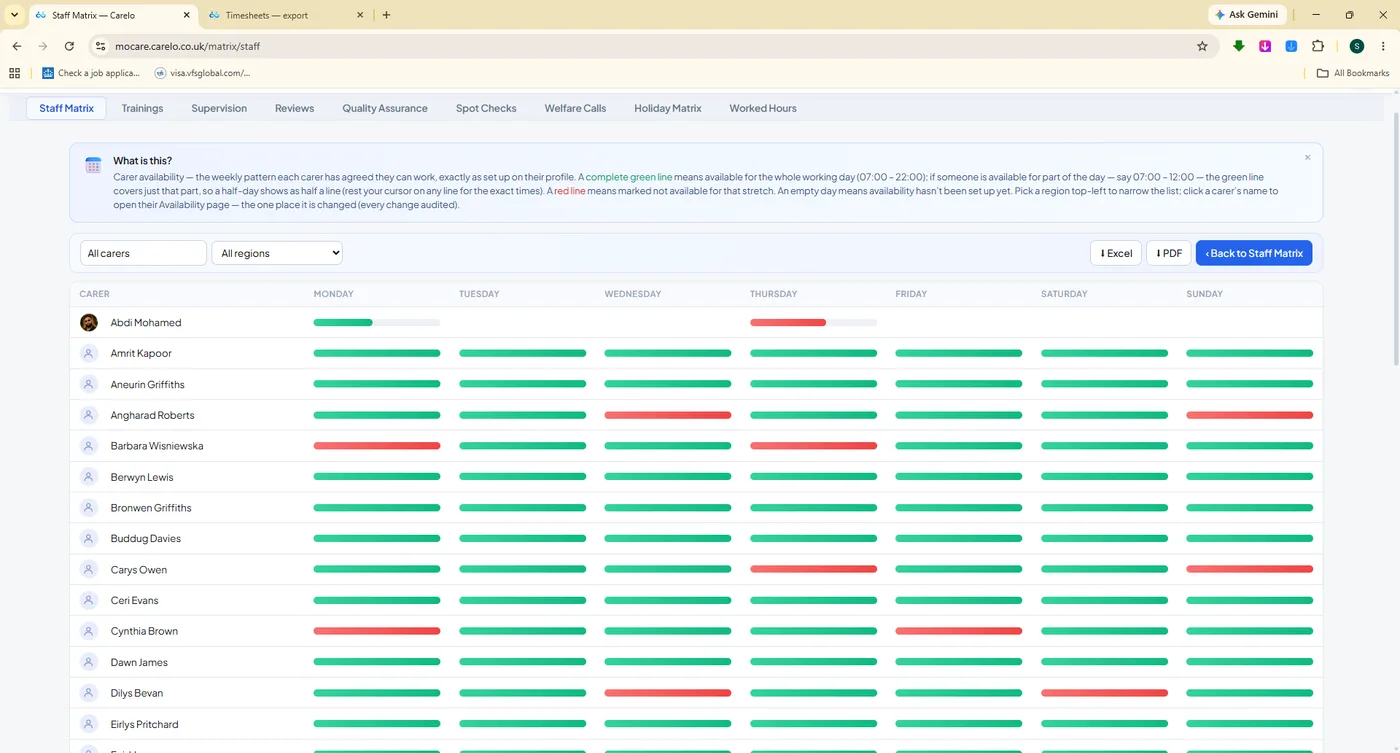The height and width of the screenshot is (753, 1400).
Task: Click Carys Owen's Sunday red bar
Action: click(1250, 570)
